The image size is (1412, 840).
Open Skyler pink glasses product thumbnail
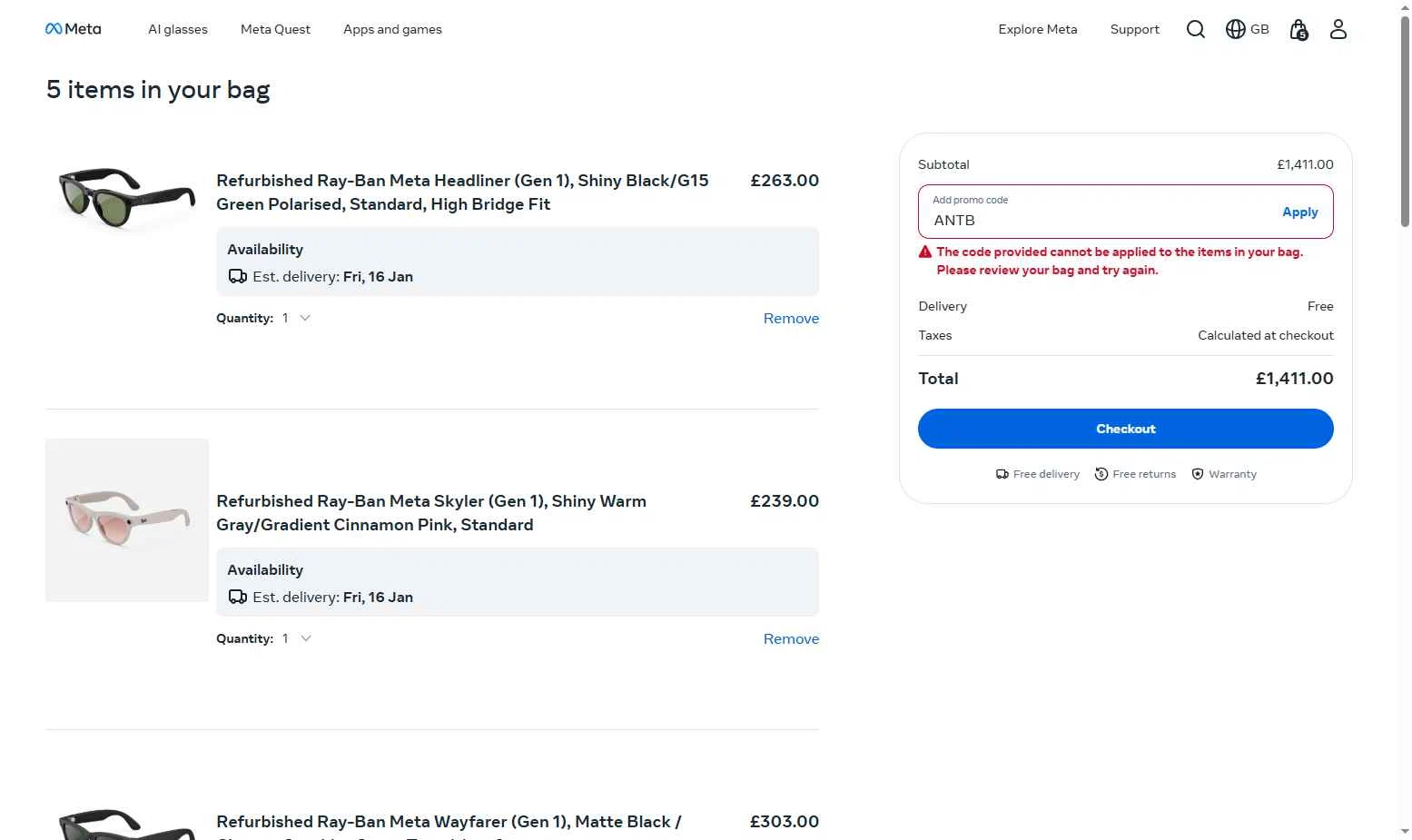[x=127, y=520]
